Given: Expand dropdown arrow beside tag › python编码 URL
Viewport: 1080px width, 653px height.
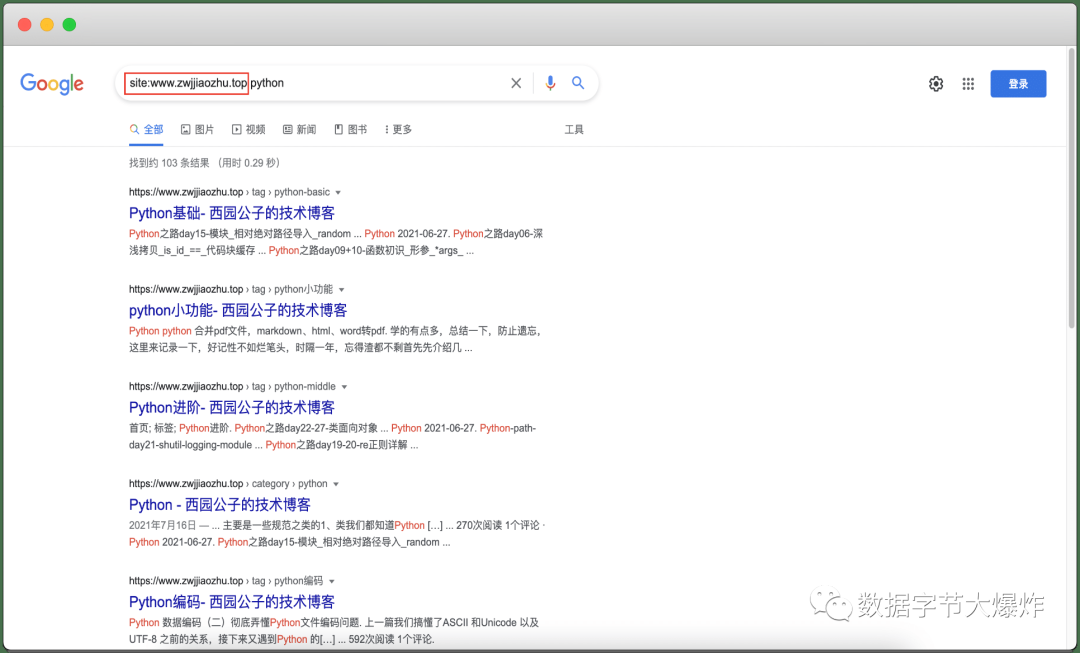Looking at the screenshot, I should pyautogui.click(x=332, y=581).
